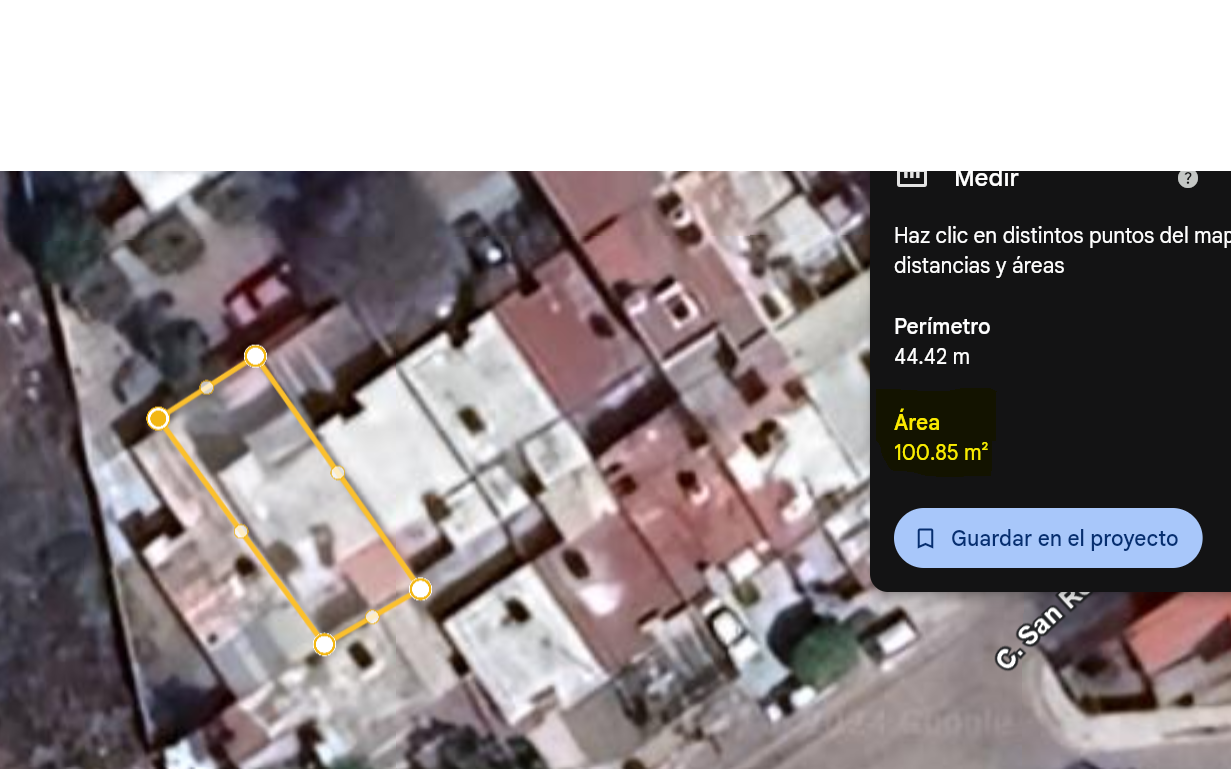Click midpoint handle on the polygon's long right edge
The width and height of the screenshot is (1231, 769).
click(x=338, y=472)
